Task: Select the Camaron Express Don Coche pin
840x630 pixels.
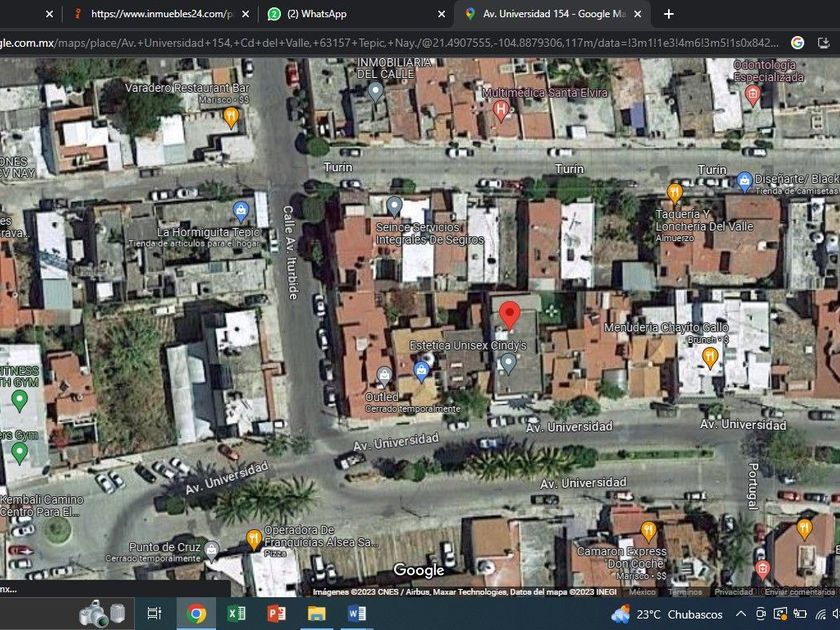Action: click(649, 532)
